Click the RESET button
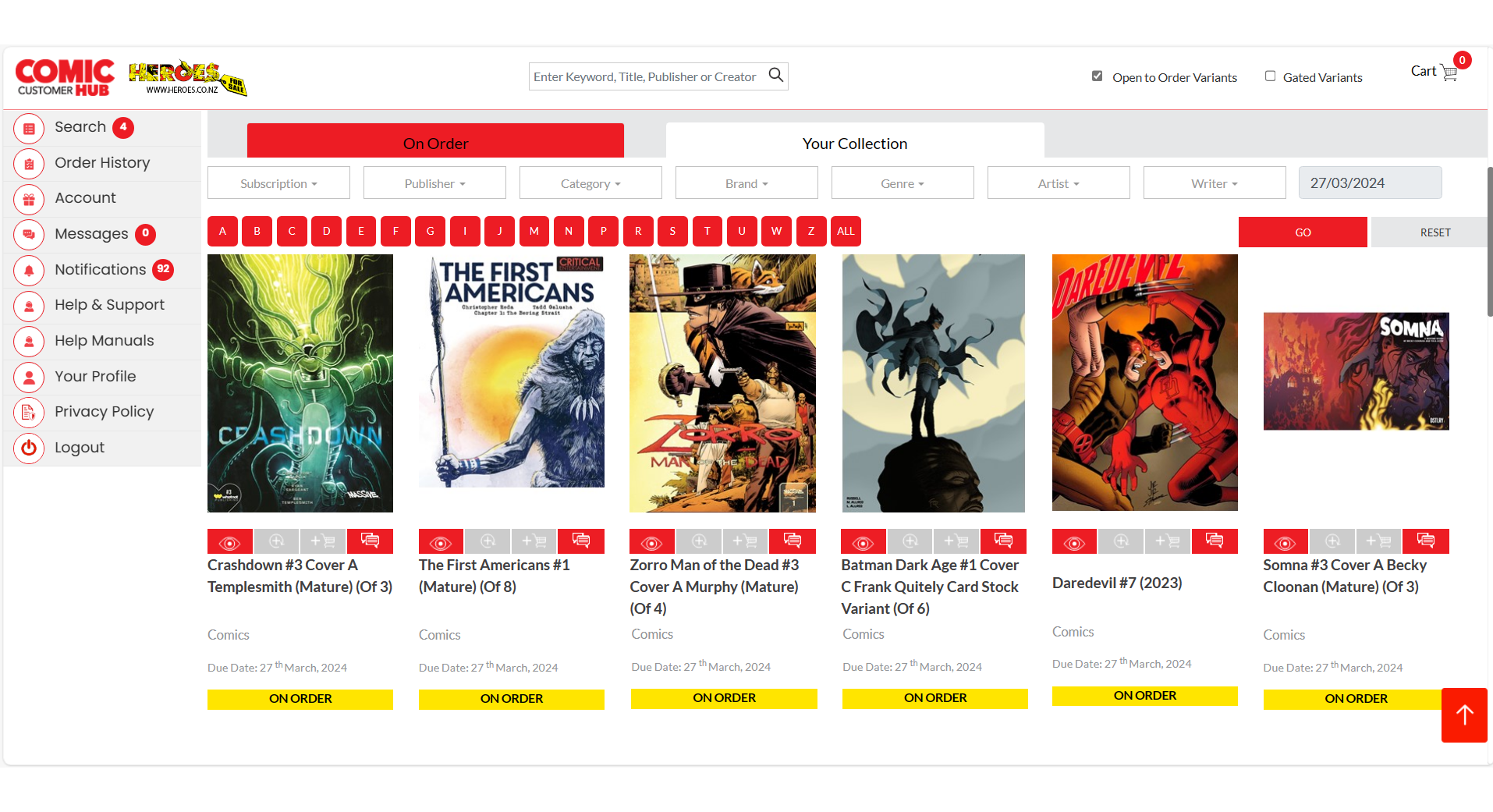 [x=1429, y=232]
